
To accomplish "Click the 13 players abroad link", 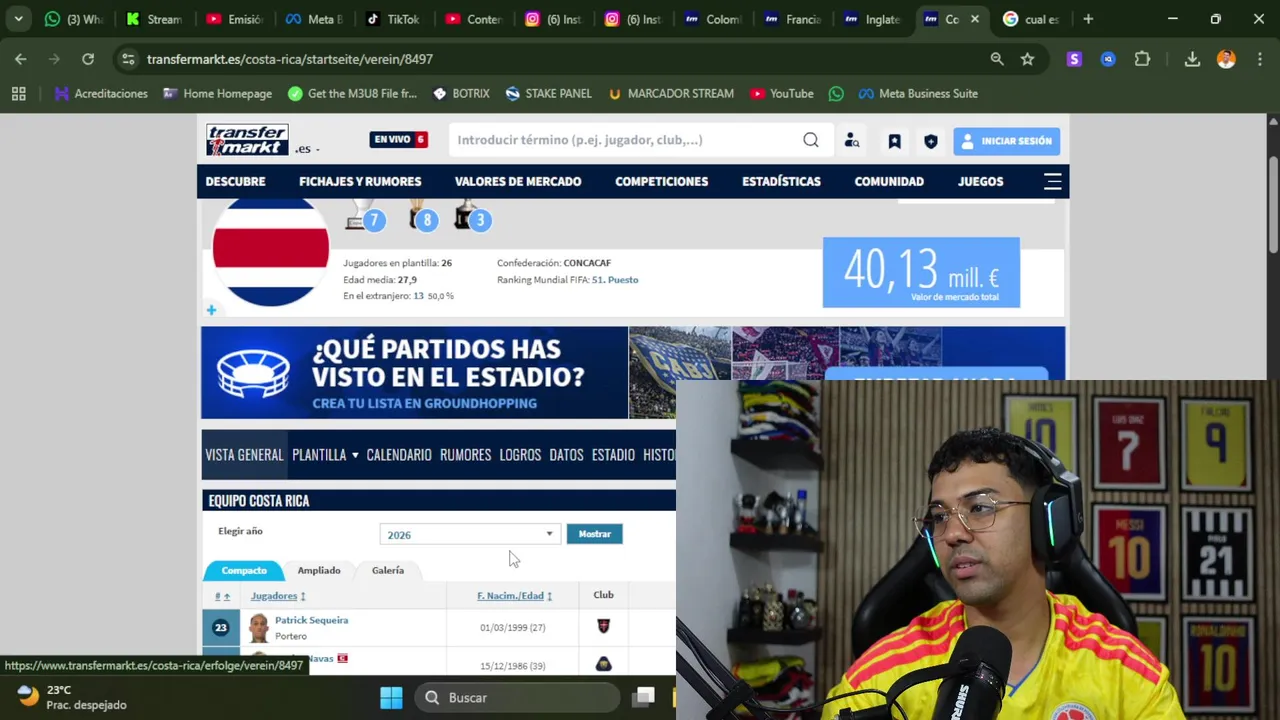I will click(419, 296).
